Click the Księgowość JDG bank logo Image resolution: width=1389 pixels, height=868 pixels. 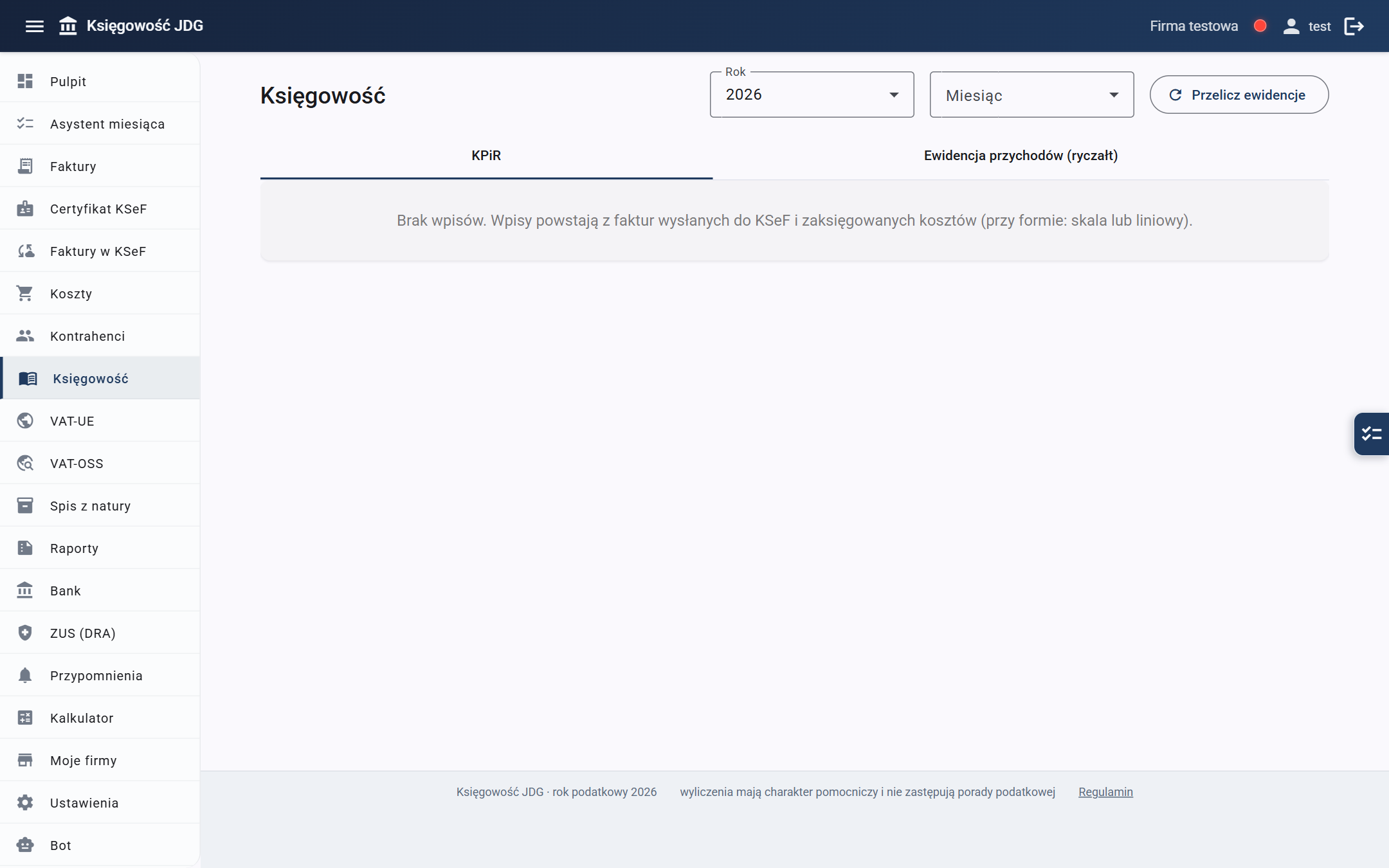click(68, 26)
